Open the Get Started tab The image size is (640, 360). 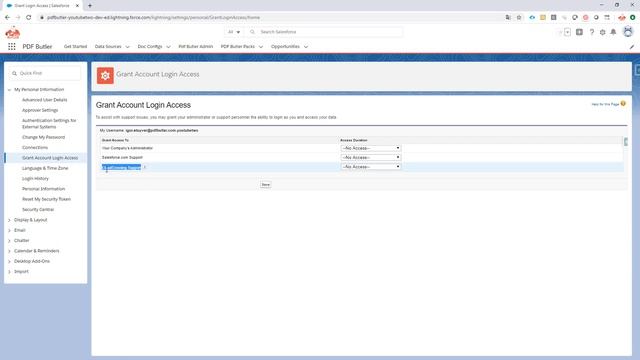(76, 47)
